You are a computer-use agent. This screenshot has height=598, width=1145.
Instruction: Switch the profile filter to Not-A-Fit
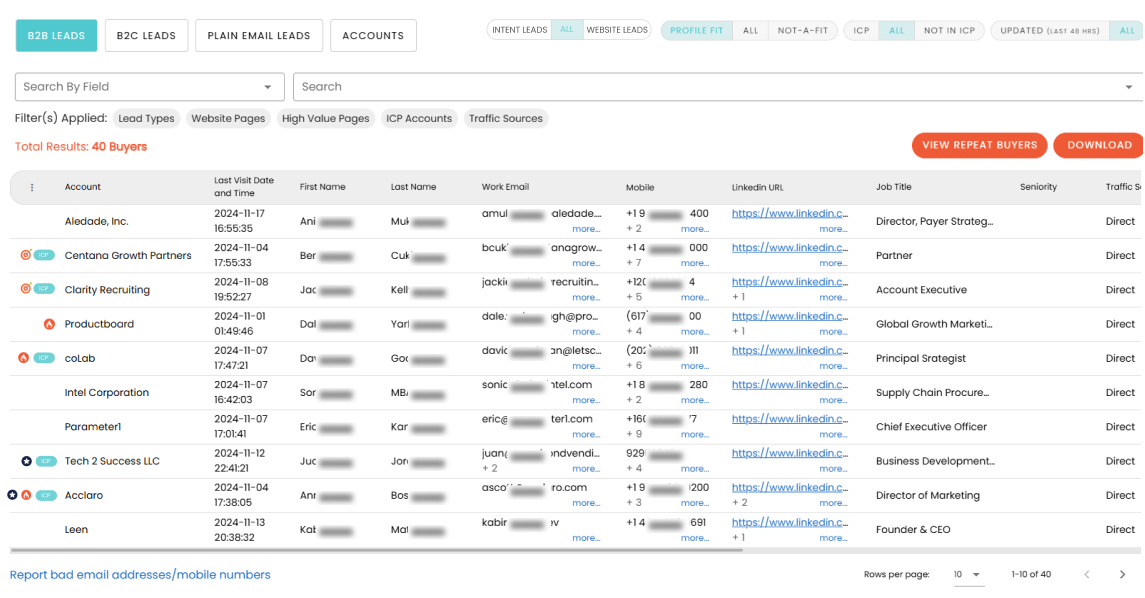[802, 31]
